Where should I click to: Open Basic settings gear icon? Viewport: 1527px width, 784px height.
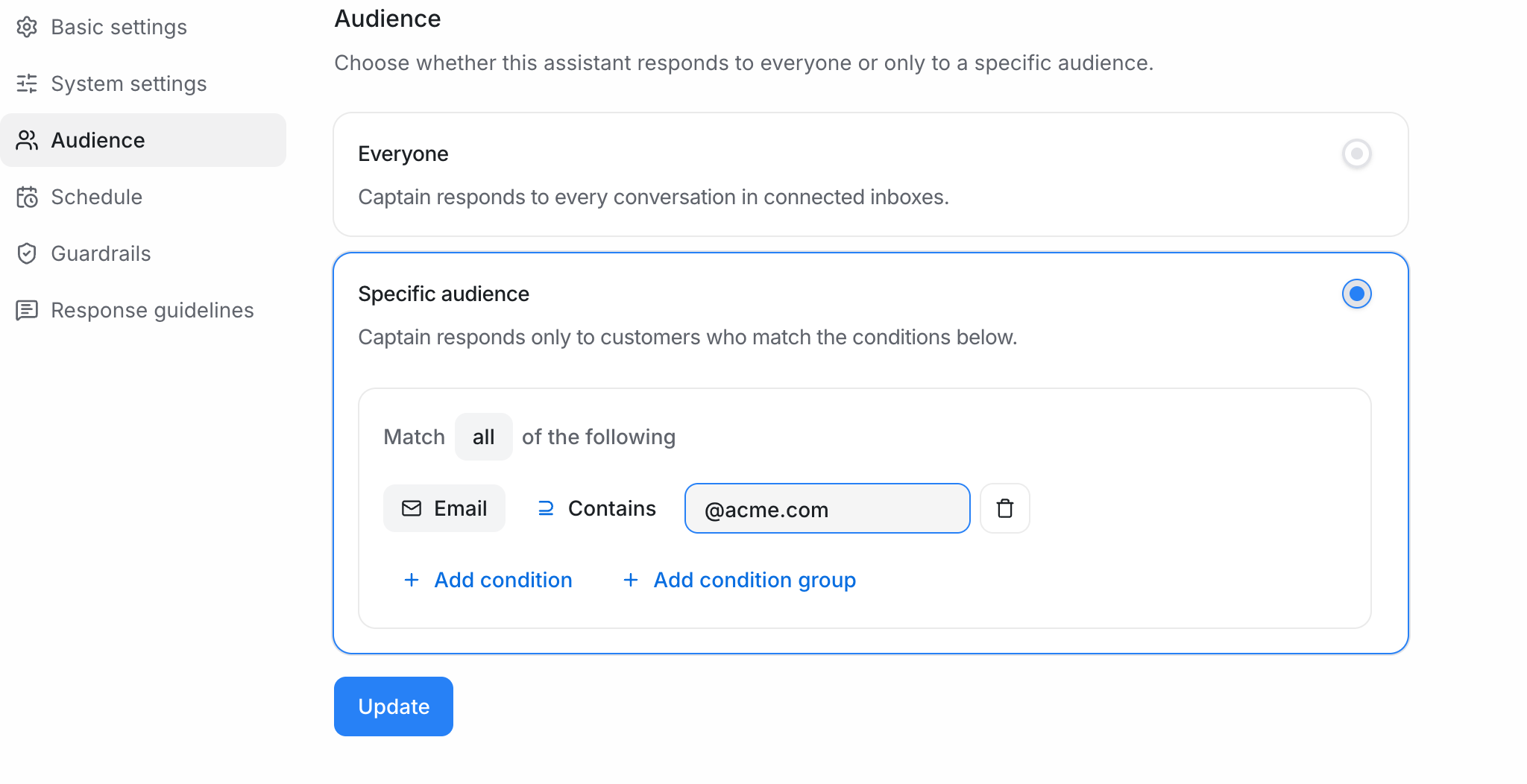(27, 27)
